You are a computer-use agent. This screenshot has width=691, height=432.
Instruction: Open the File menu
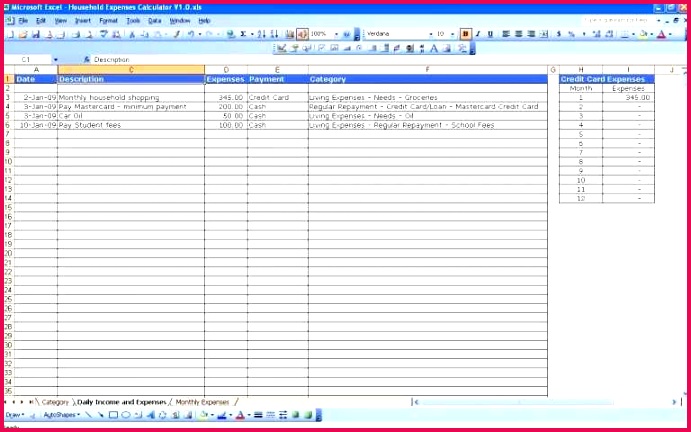click(23, 21)
